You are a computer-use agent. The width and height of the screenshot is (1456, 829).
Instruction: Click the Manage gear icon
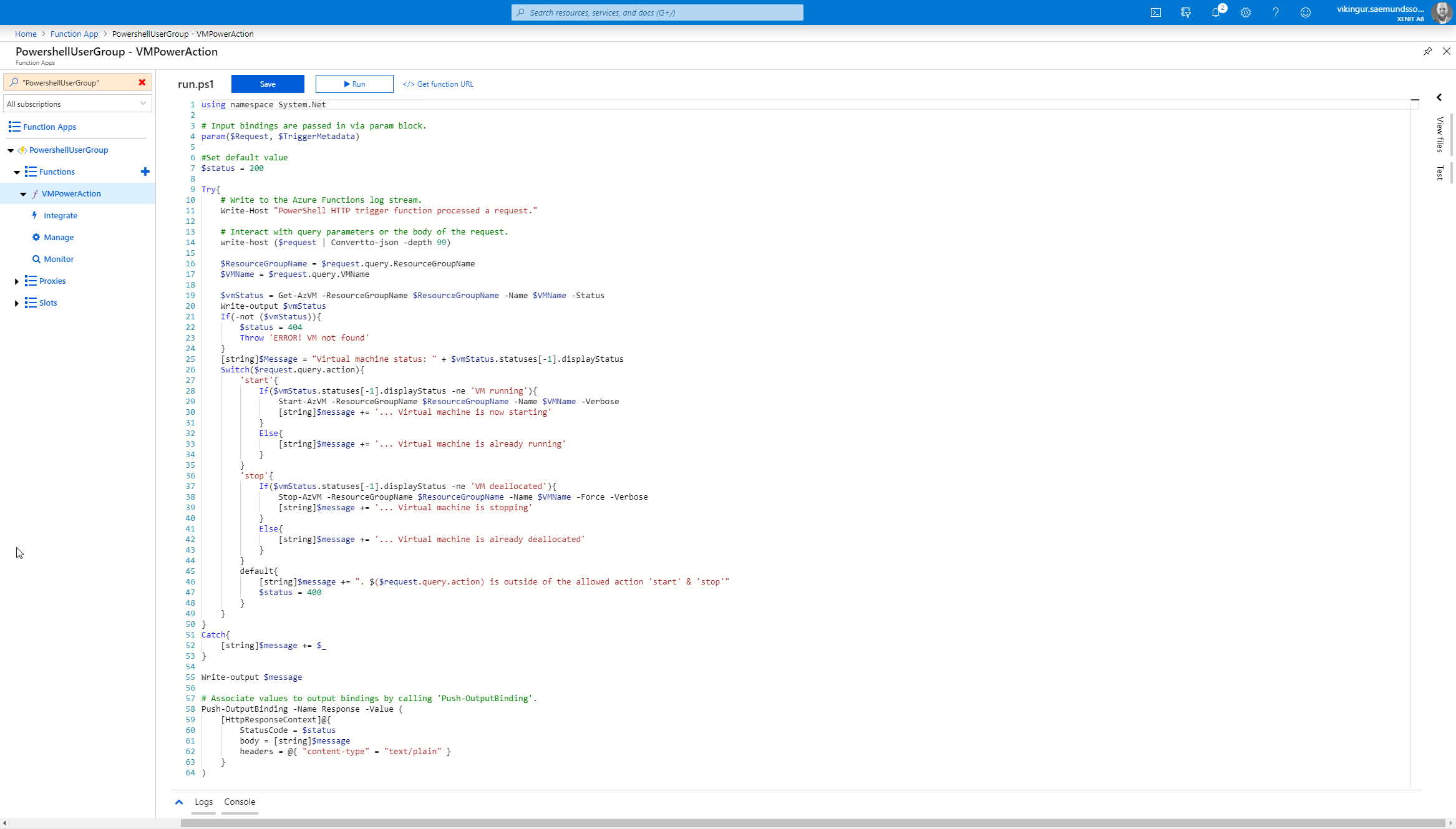(36, 237)
